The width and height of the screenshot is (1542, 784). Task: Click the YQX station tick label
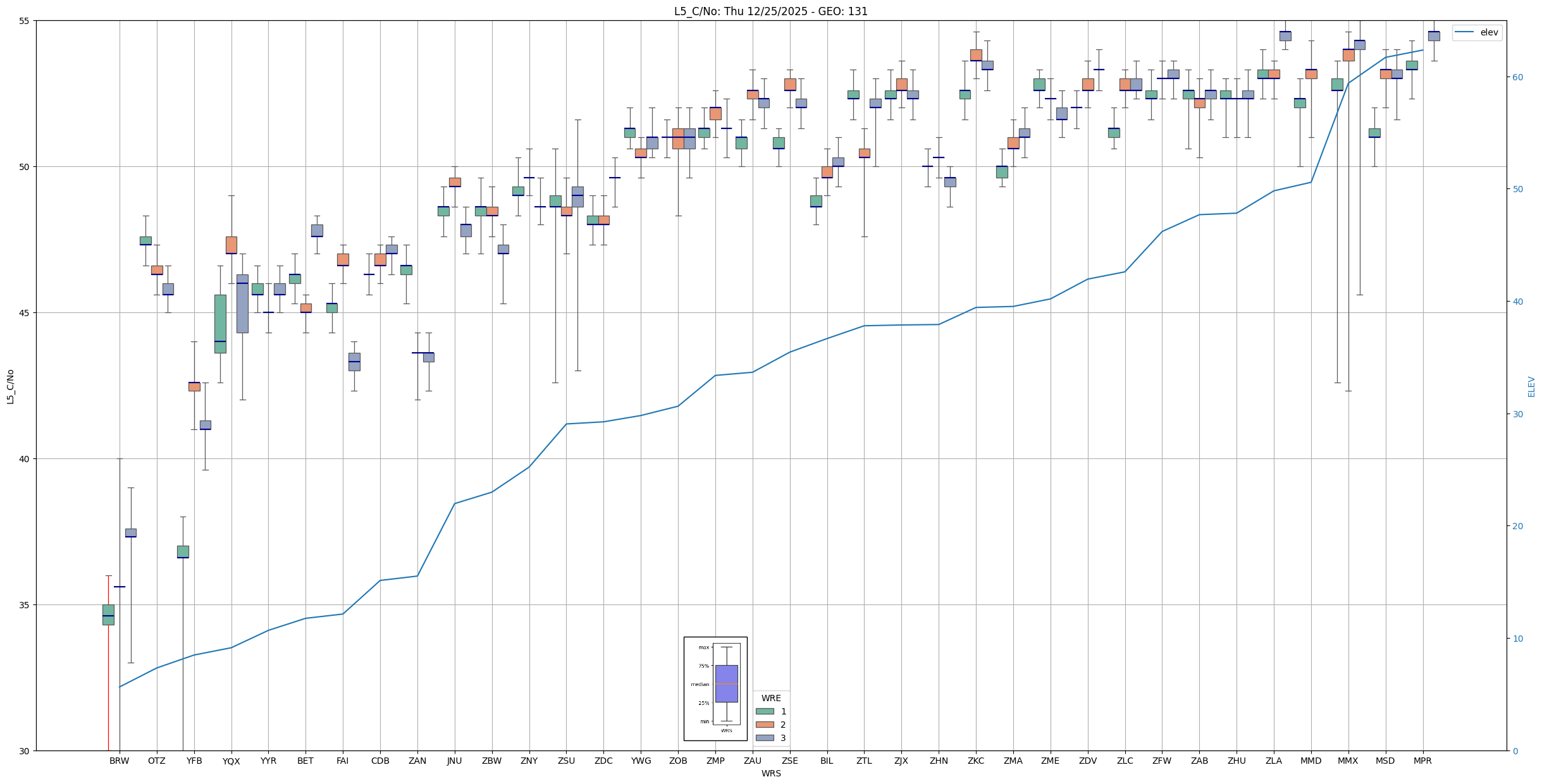[x=231, y=761]
